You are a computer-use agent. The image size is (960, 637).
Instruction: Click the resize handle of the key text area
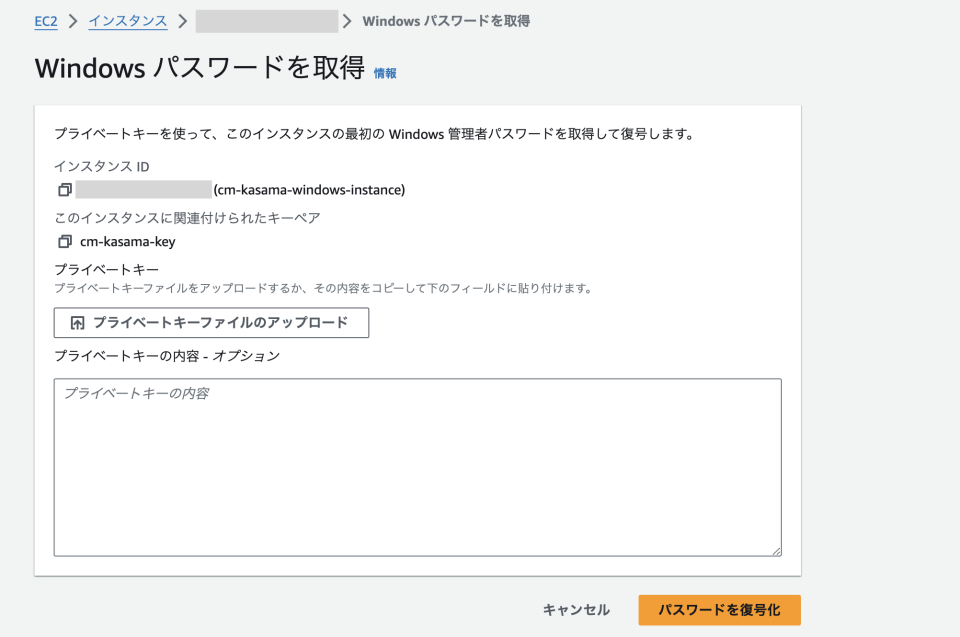click(x=776, y=550)
